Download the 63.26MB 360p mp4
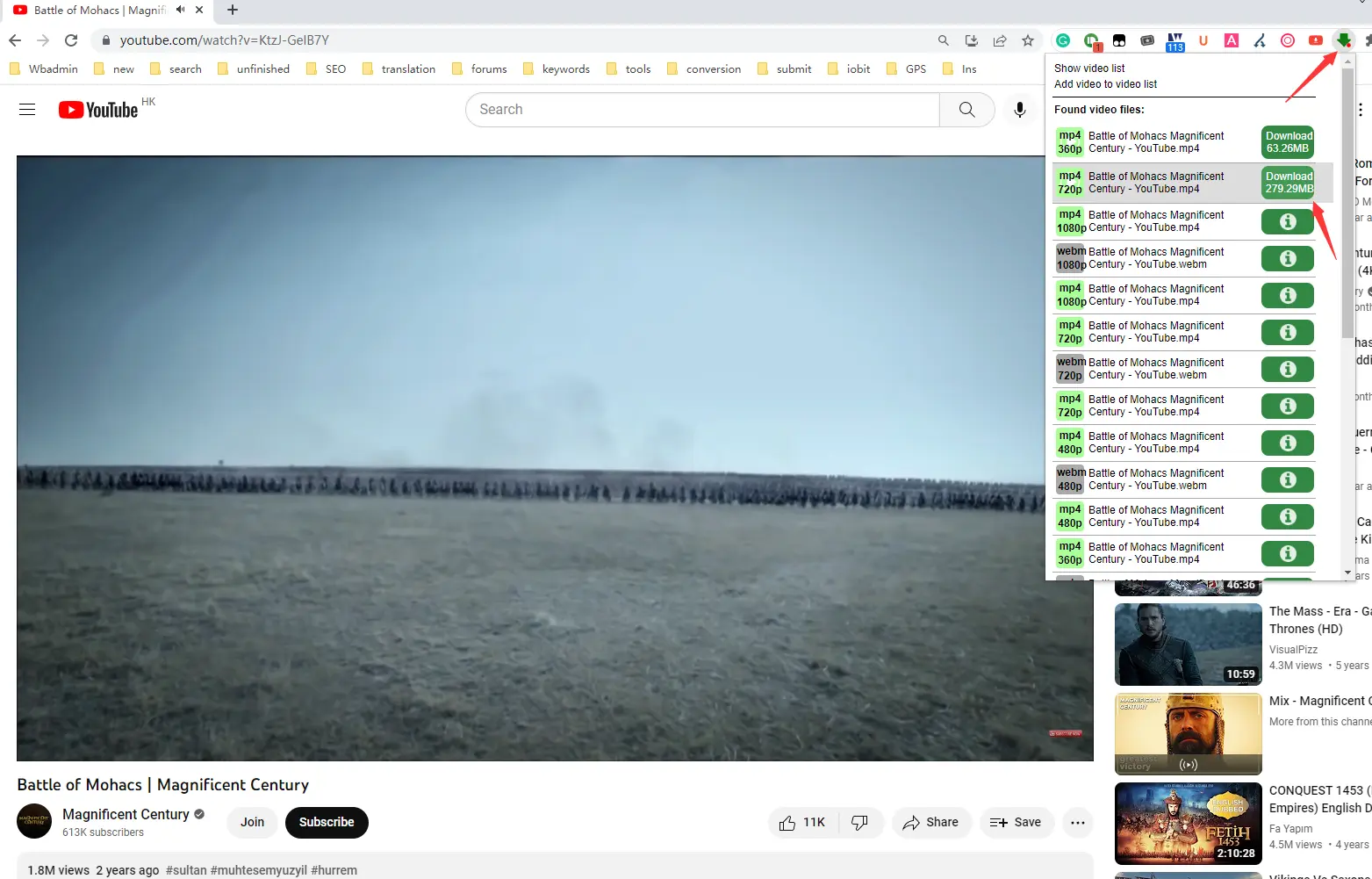Screen dimensions: 1372x879 tap(1288, 142)
